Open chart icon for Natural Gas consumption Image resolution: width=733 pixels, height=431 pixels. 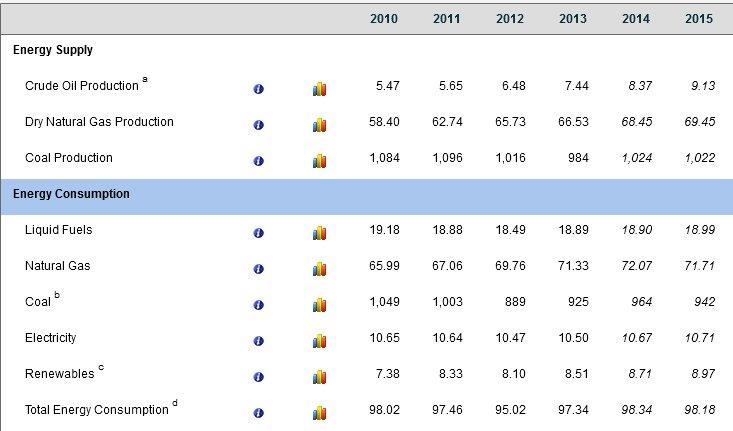point(319,269)
